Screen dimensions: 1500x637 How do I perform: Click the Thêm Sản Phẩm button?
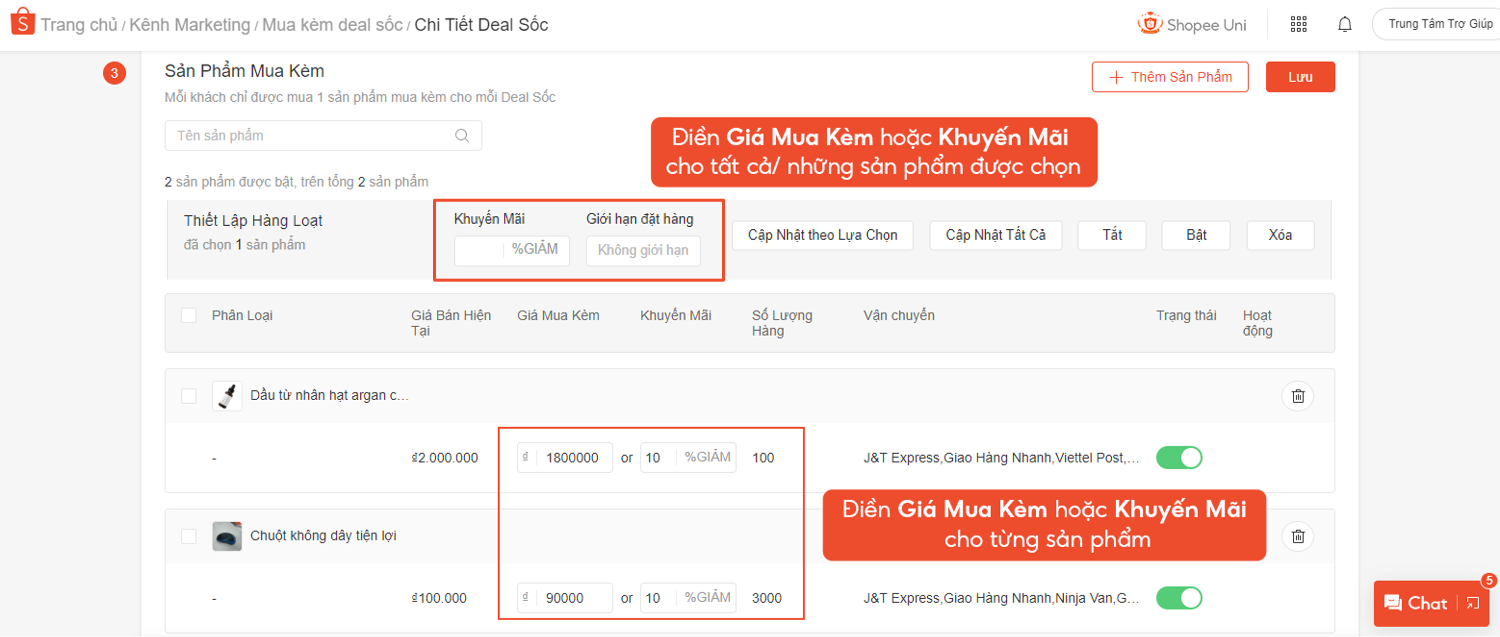1170,77
